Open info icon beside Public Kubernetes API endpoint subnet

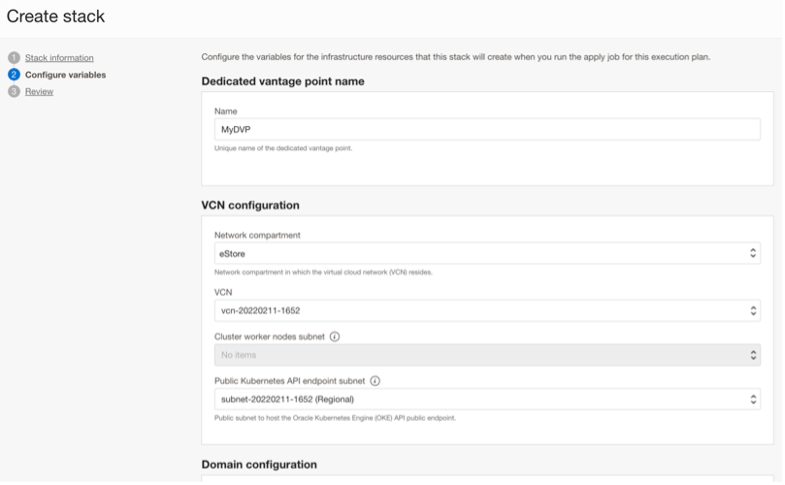(x=375, y=381)
